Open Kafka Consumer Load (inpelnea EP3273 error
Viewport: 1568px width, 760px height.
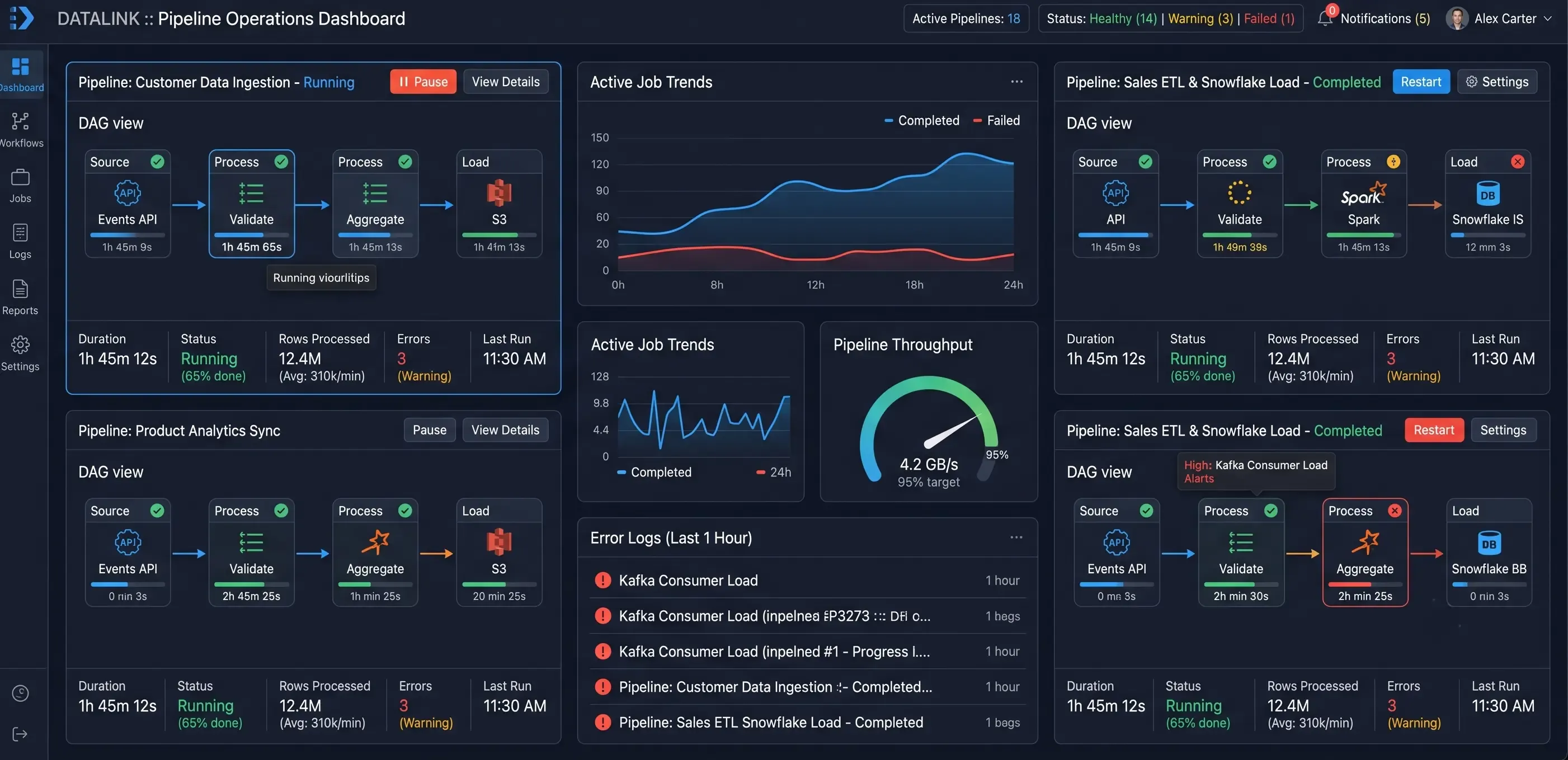(x=807, y=616)
